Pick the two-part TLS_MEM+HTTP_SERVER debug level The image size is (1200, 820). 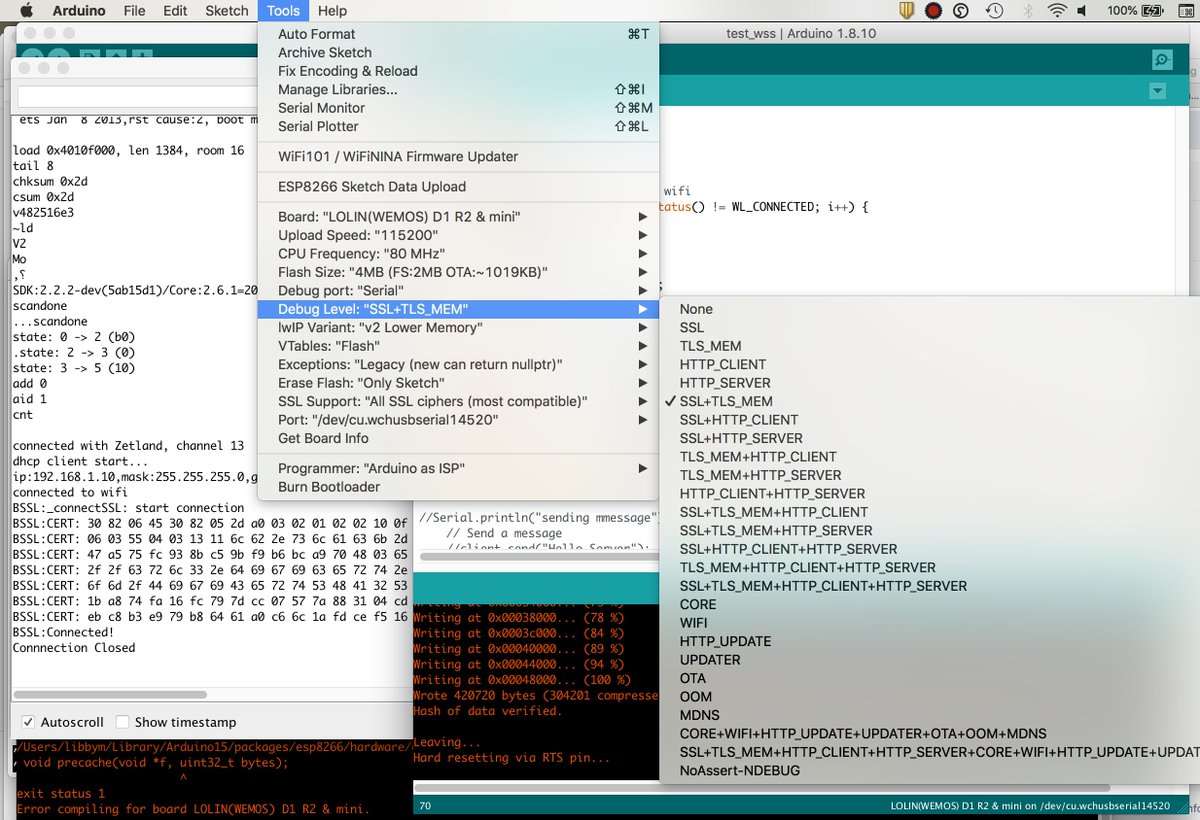pos(930,475)
